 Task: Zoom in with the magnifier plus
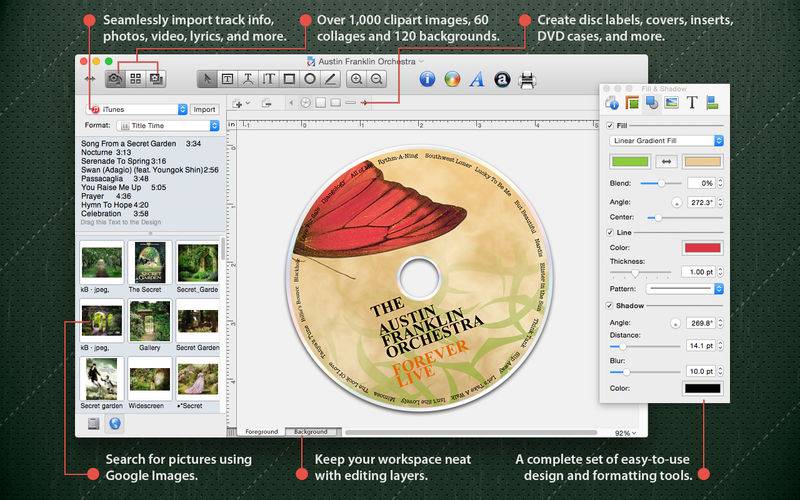click(x=357, y=79)
